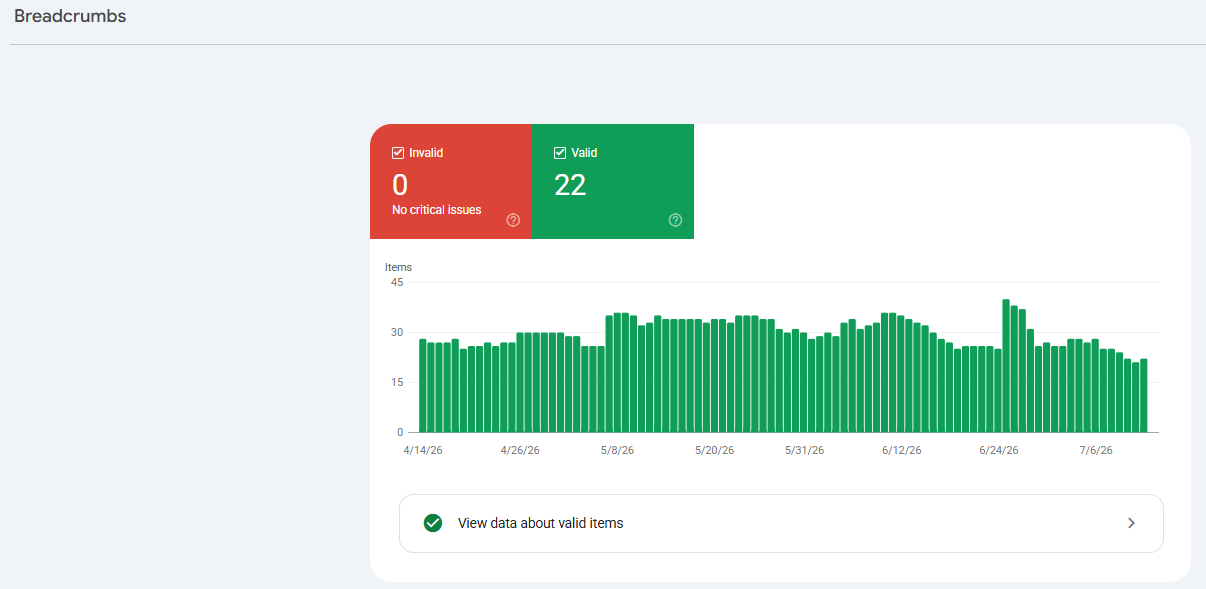Click the 'No critical issues' text
The height and width of the screenshot is (589, 1206).
tap(437, 210)
